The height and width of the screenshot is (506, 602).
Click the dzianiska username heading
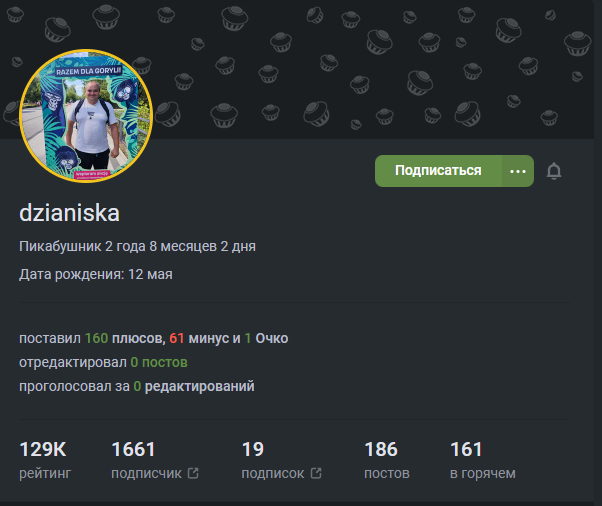point(69,213)
